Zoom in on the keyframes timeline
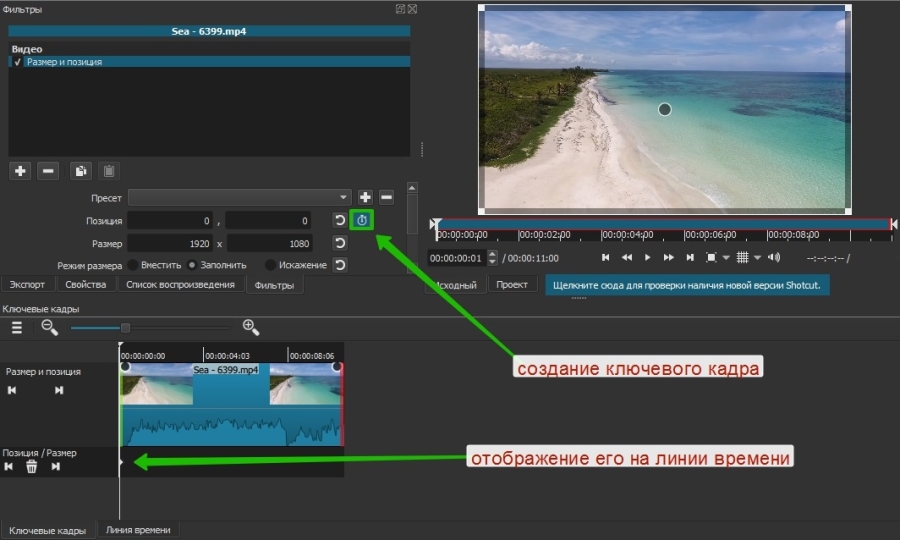This screenshot has width=900, height=540. [251, 327]
